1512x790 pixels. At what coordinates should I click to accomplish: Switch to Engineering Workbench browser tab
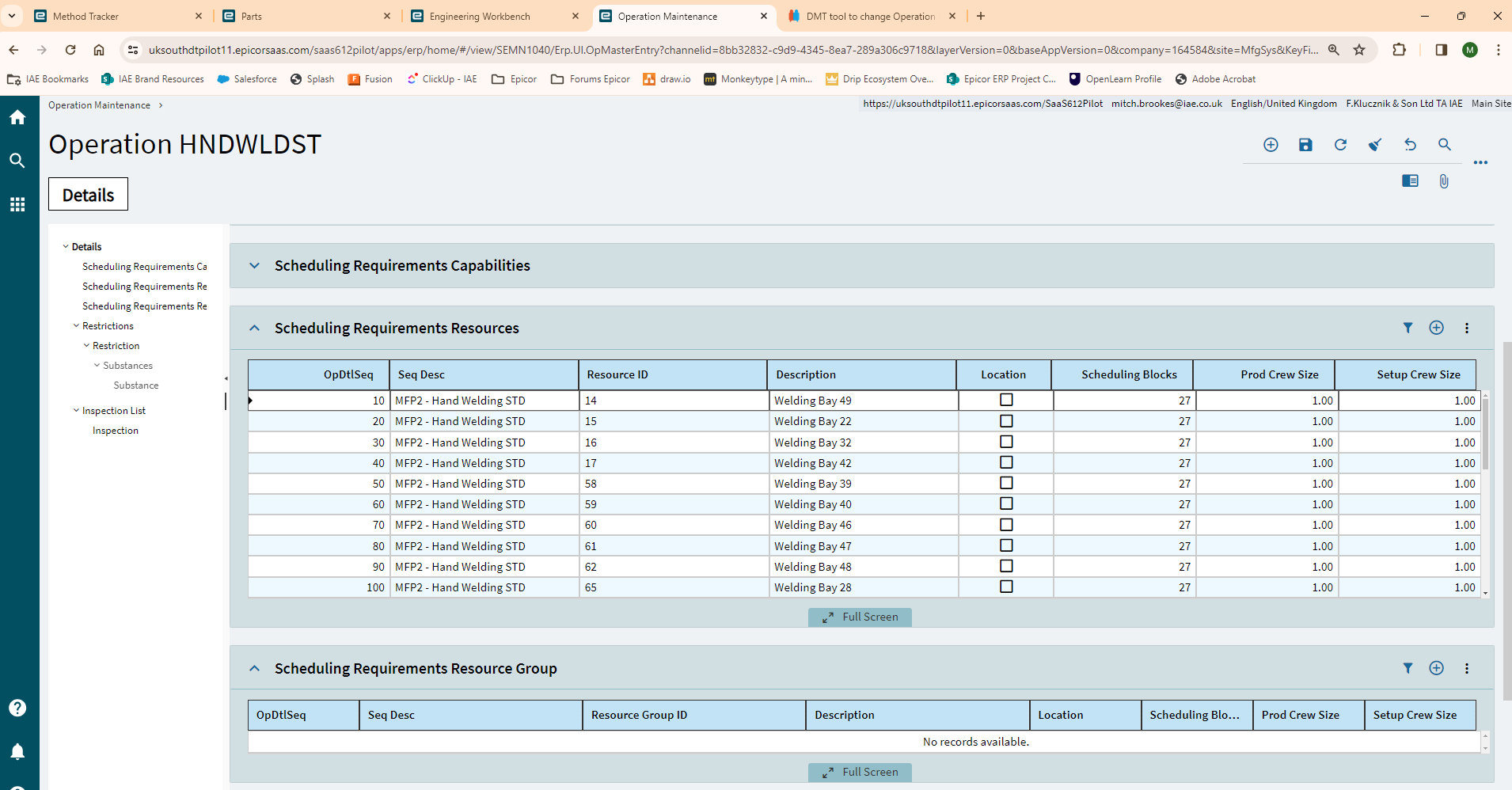pyautogui.click(x=480, y=16)
